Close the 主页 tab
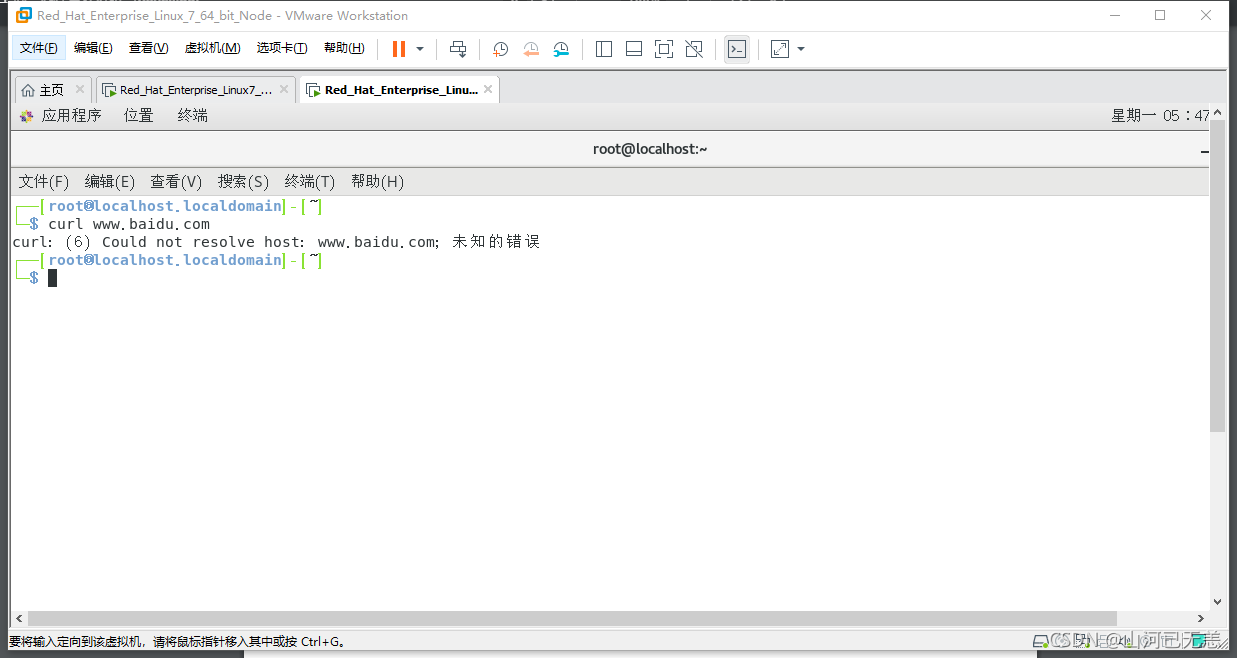This screenshot has width=1237, height=658. click(80, 89)
